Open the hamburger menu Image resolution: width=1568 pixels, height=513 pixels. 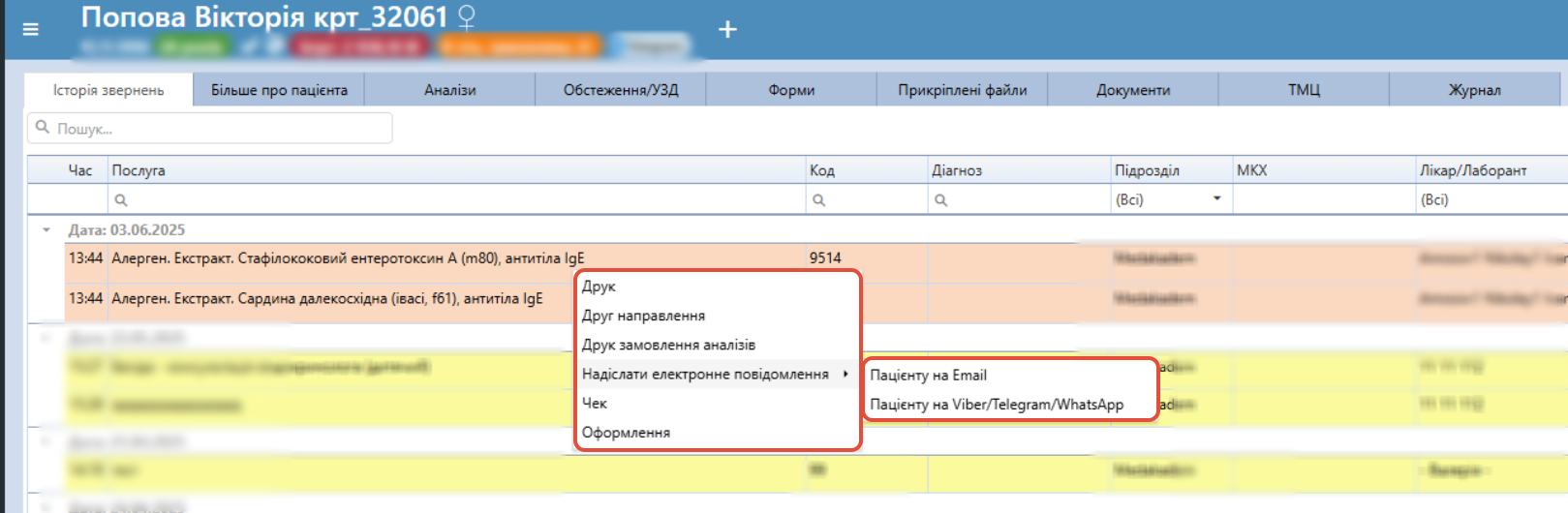tap(31, 30)
